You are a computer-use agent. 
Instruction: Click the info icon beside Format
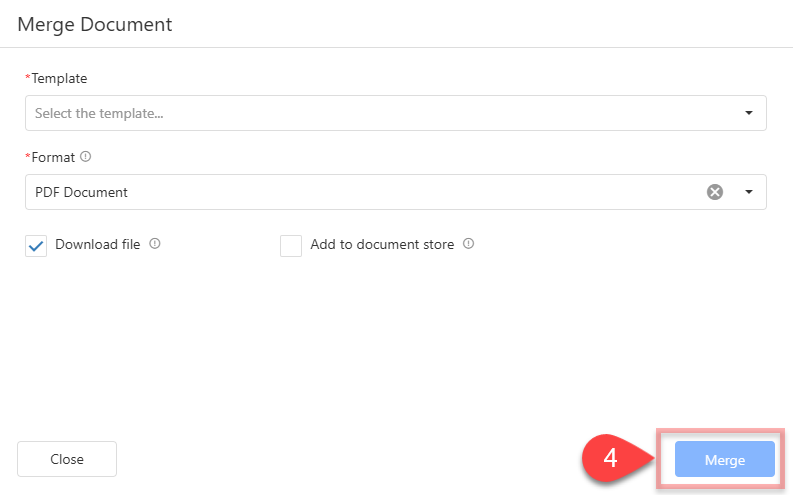click(x=85, y=157)
